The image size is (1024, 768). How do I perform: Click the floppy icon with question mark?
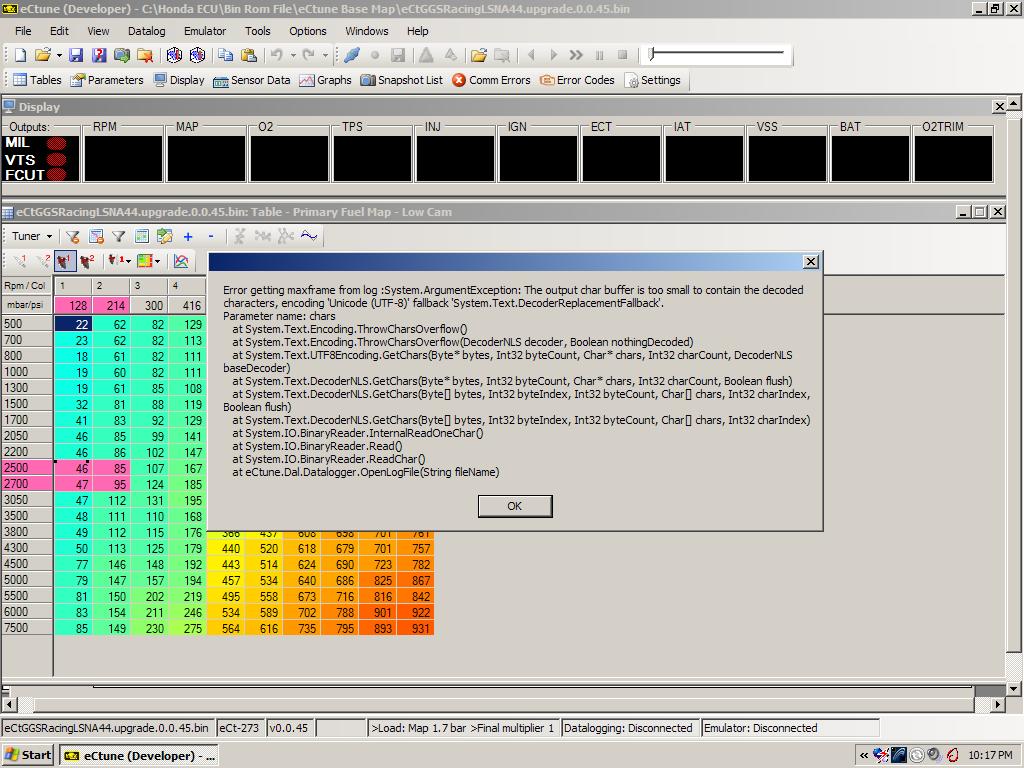[x=99, y=56]
